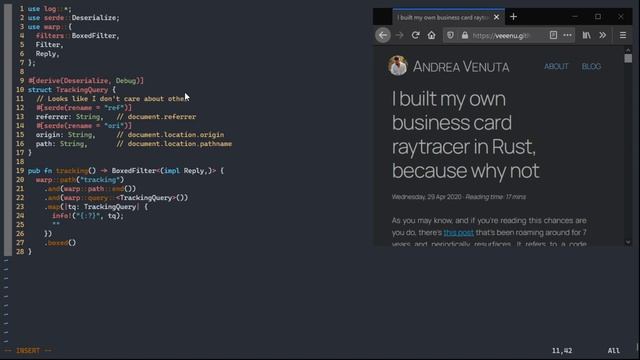The image size is (640, 360).
Task: Click the 'All' status bar text
Action: tap(613, 351)
